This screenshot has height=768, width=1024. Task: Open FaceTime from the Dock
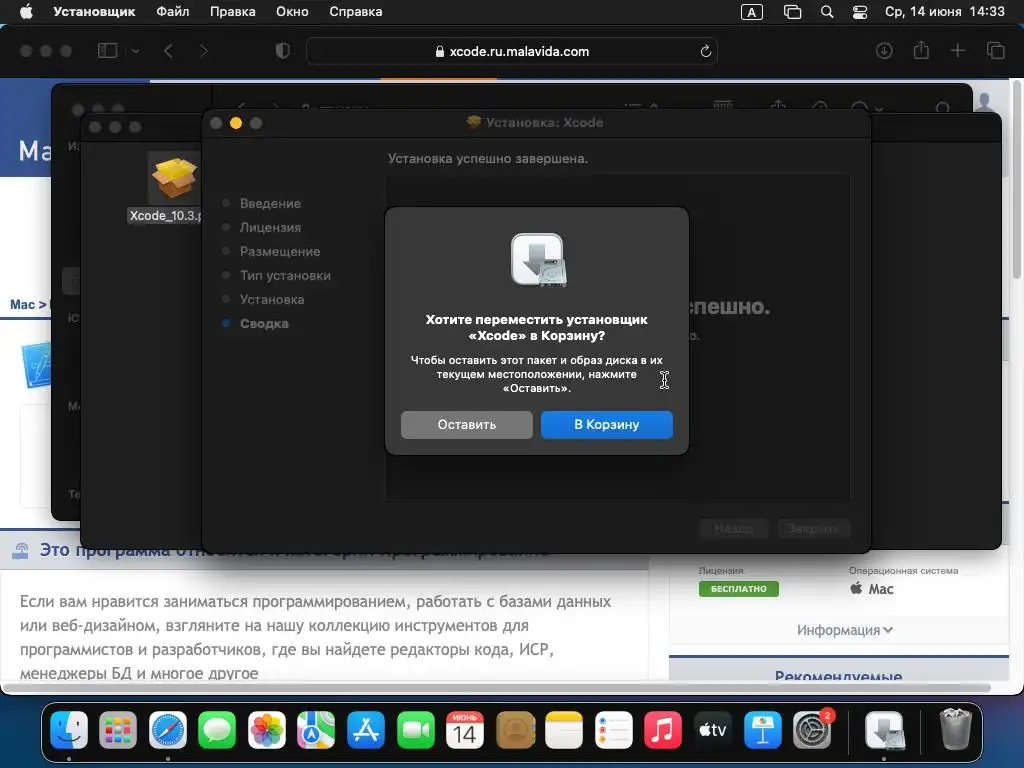coord(415,730)
